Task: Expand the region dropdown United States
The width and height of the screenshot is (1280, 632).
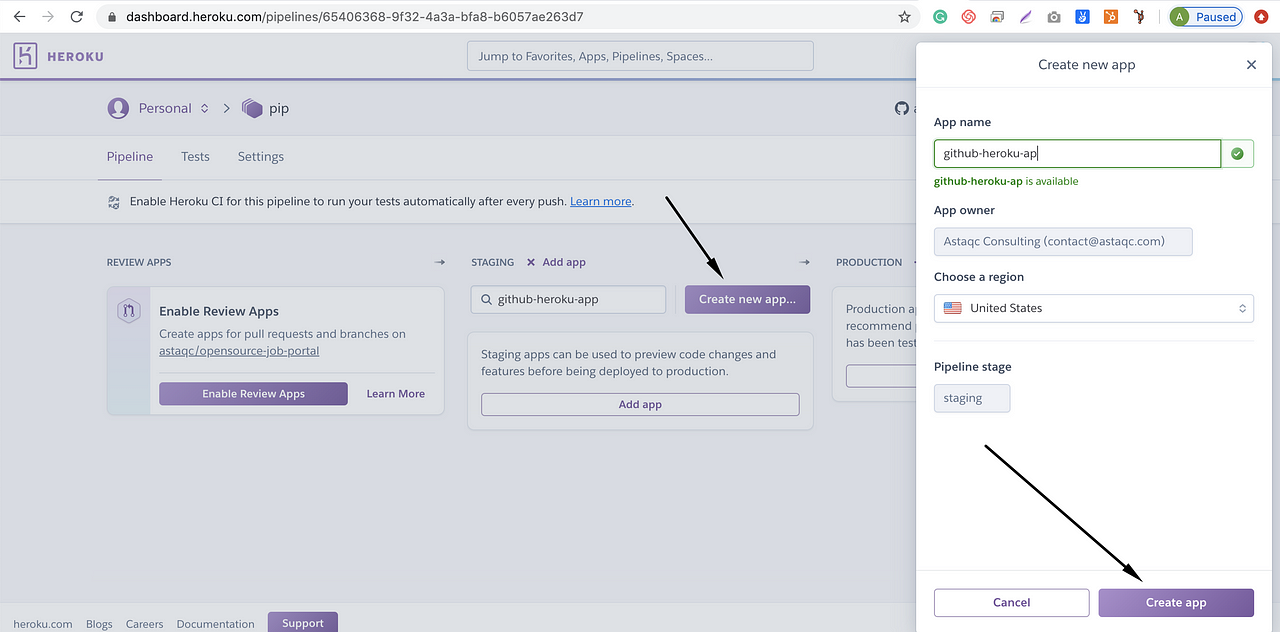Action: coord(1093,308)
